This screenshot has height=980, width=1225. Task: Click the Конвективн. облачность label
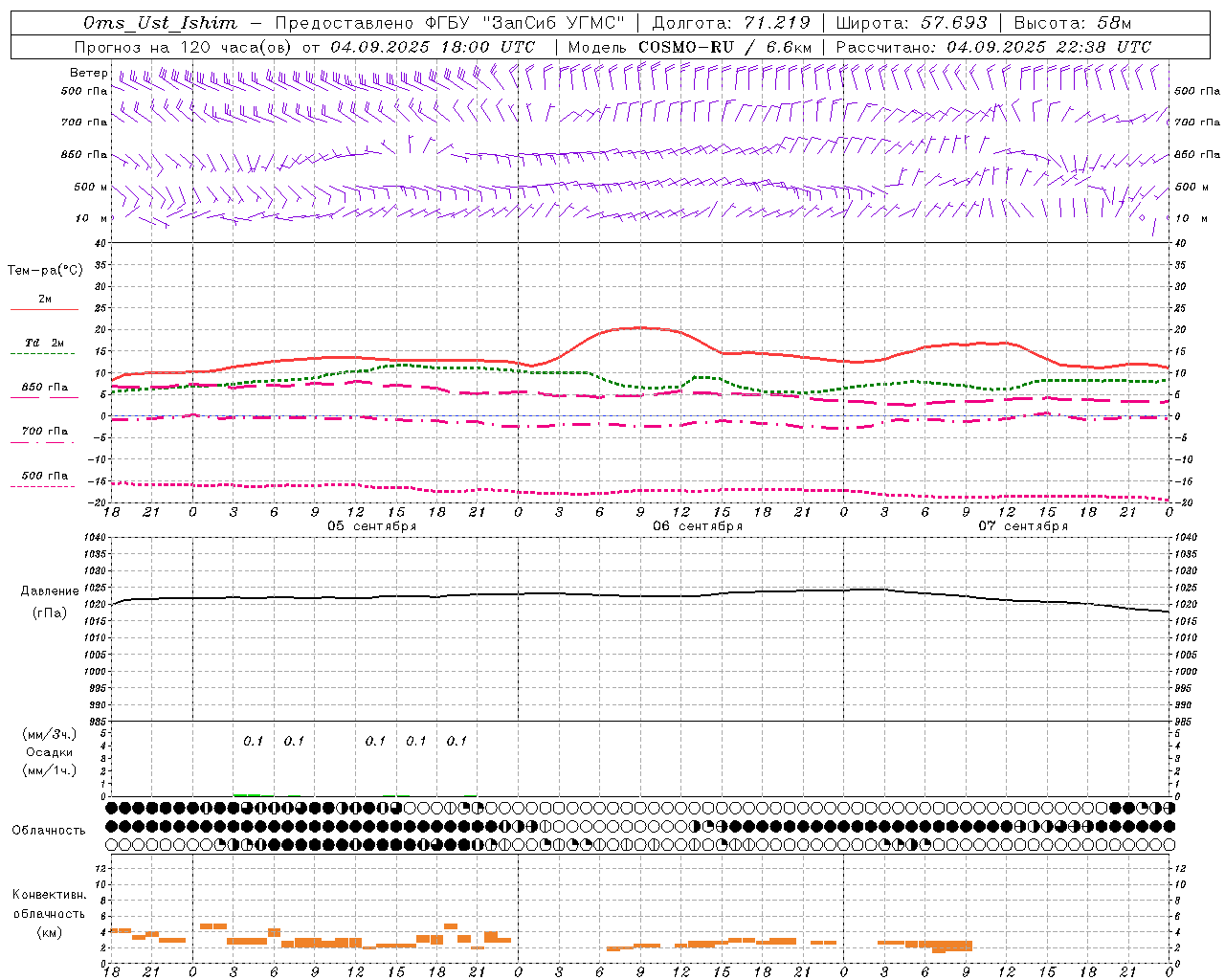pyautogui.click(x=49, y=903)
